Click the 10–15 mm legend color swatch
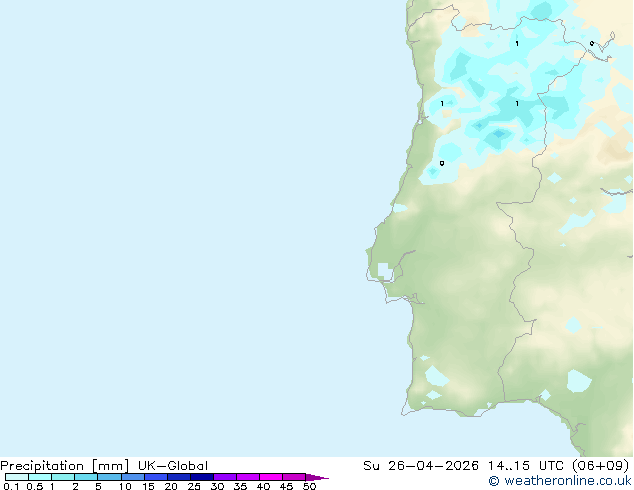634x490 pixels. [133, 477]
